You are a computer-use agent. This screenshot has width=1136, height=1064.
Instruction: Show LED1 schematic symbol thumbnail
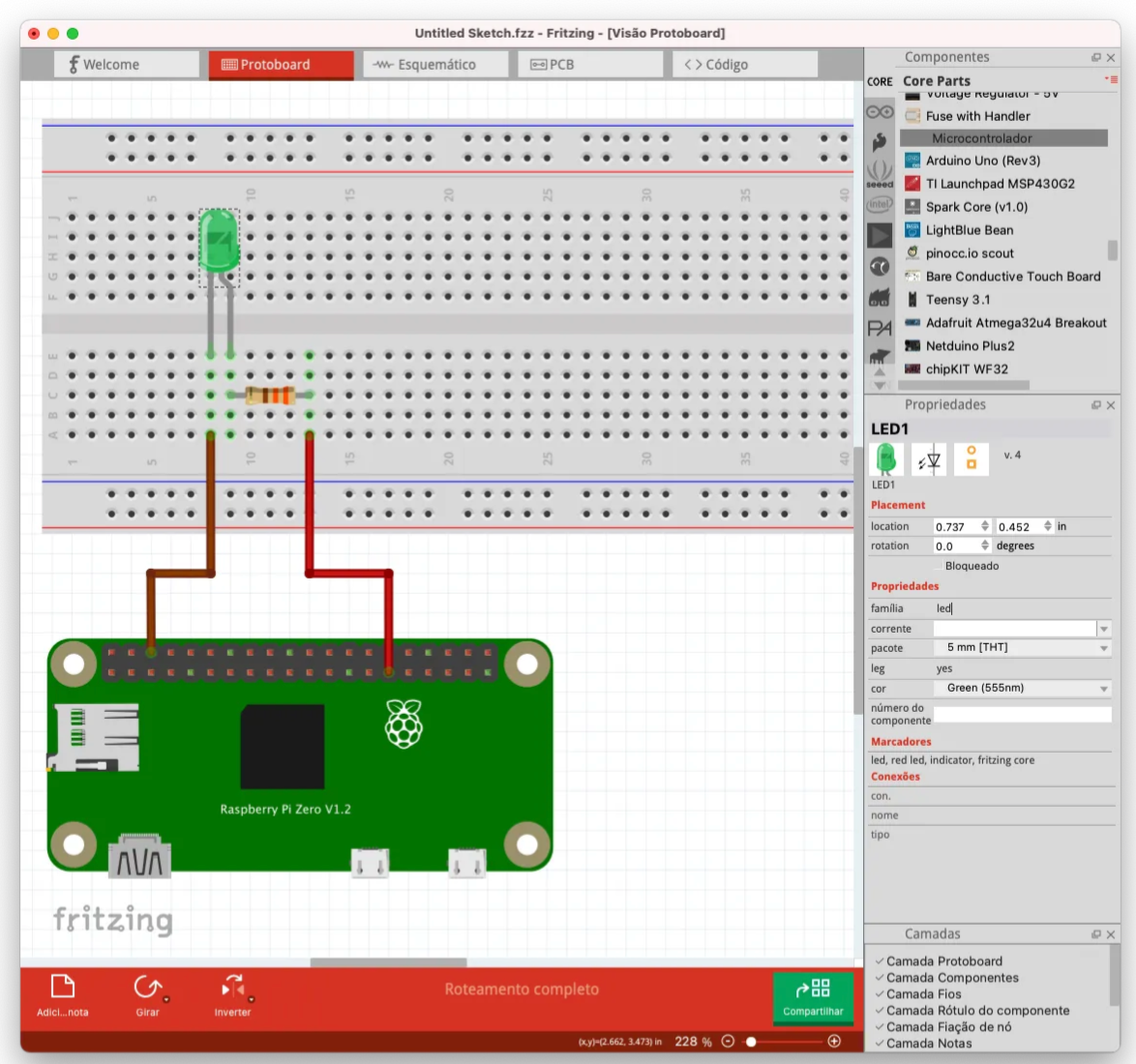[929, 459]
